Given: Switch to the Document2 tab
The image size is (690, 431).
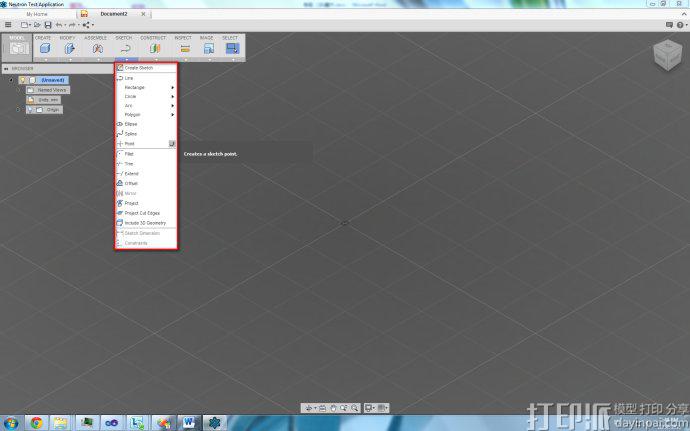Looking at the screenshot, I should 114,14.
